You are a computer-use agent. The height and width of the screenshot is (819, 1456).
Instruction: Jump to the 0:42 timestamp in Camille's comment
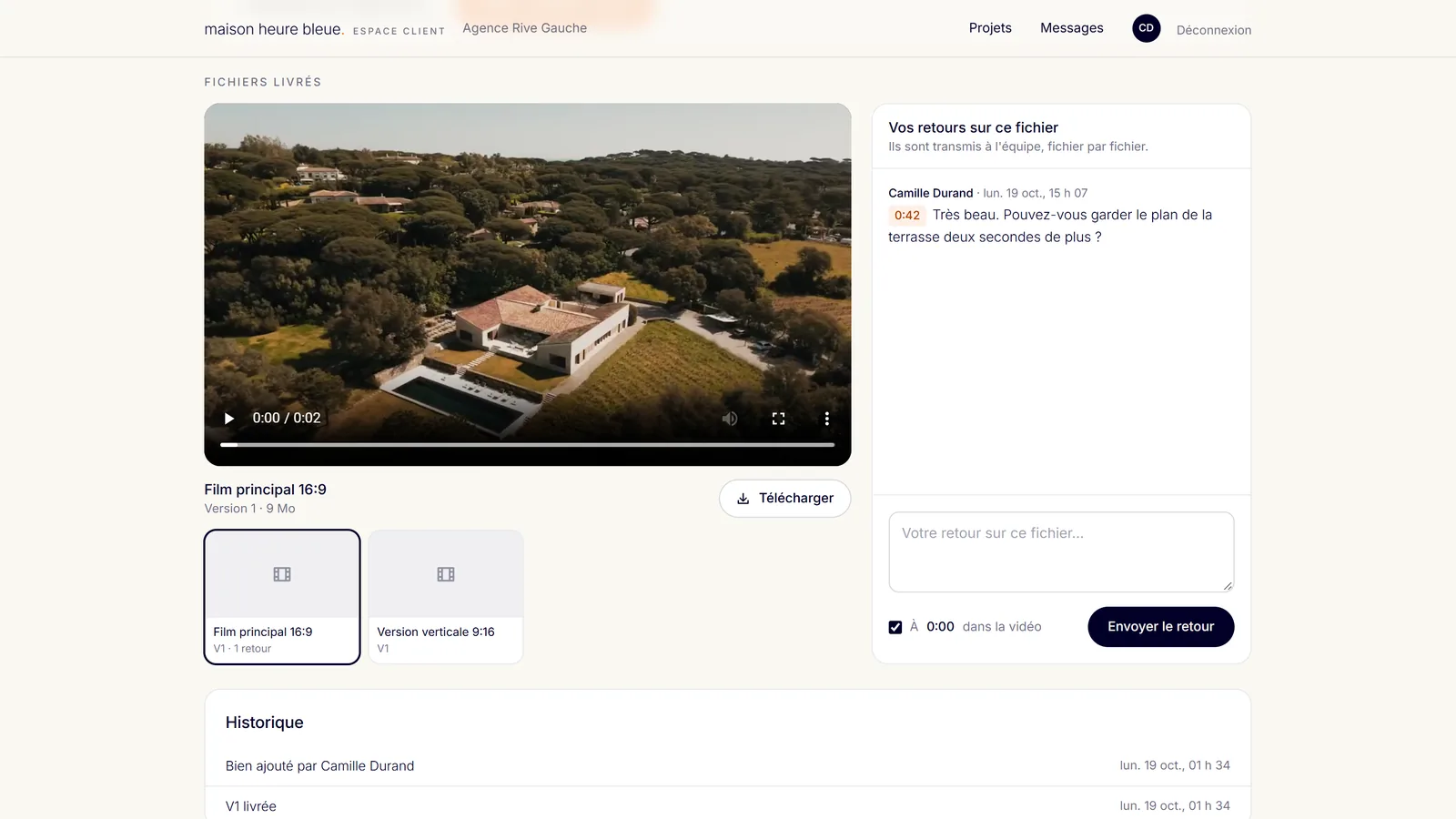(906, 216)
